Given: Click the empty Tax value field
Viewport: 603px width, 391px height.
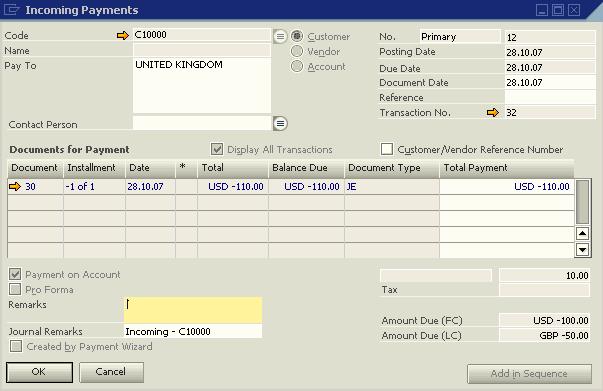Looking at the screenshot, I should [544, 290].
